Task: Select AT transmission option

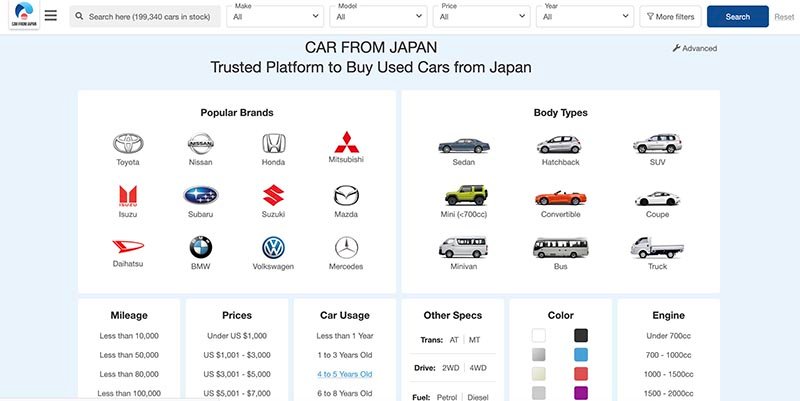Action: click(x=454, y=340)
